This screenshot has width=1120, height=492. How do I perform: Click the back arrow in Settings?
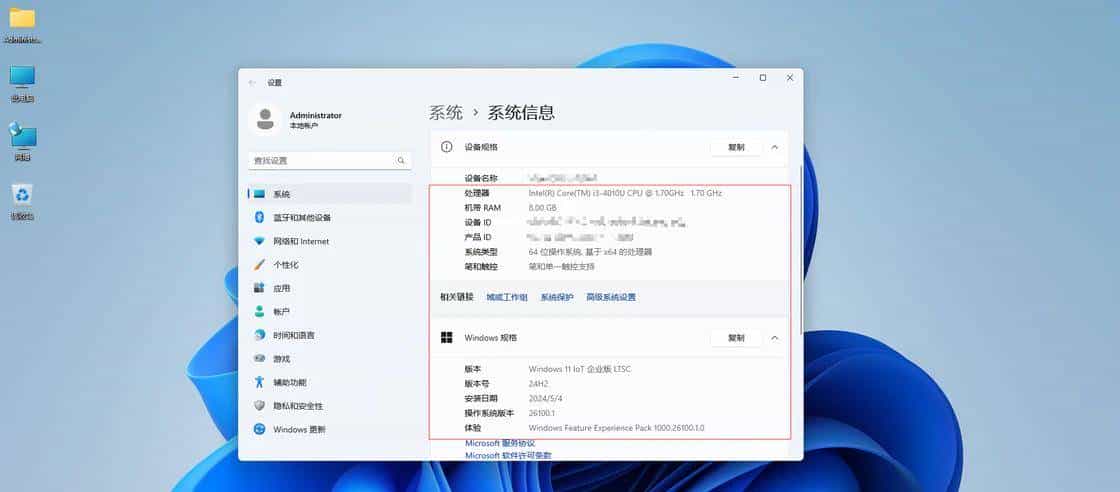point(252,83)
